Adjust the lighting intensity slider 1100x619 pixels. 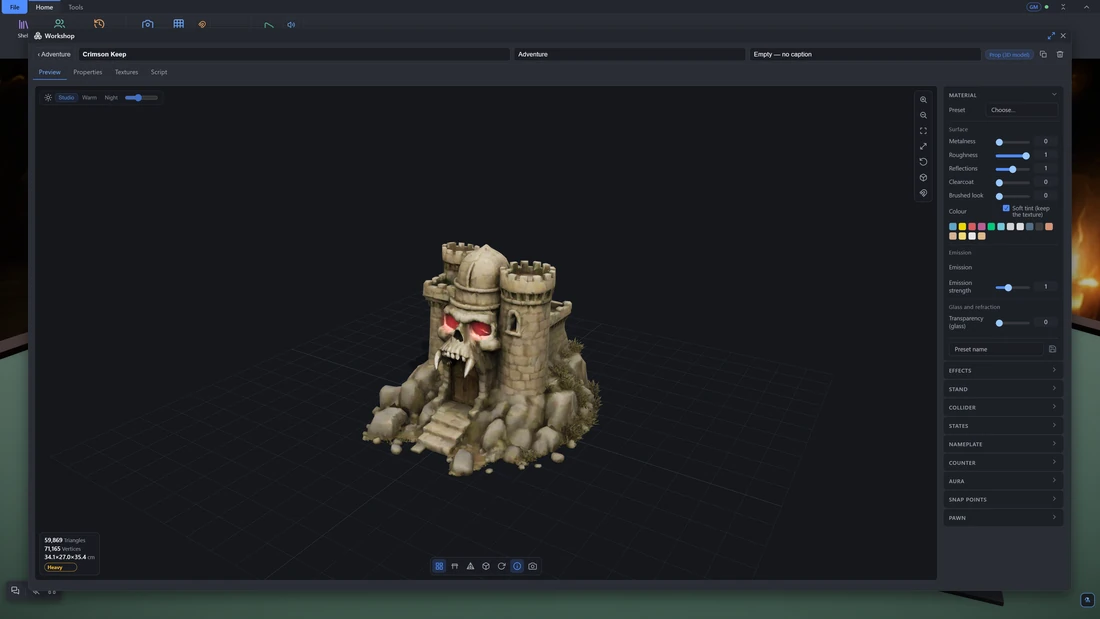141,98
